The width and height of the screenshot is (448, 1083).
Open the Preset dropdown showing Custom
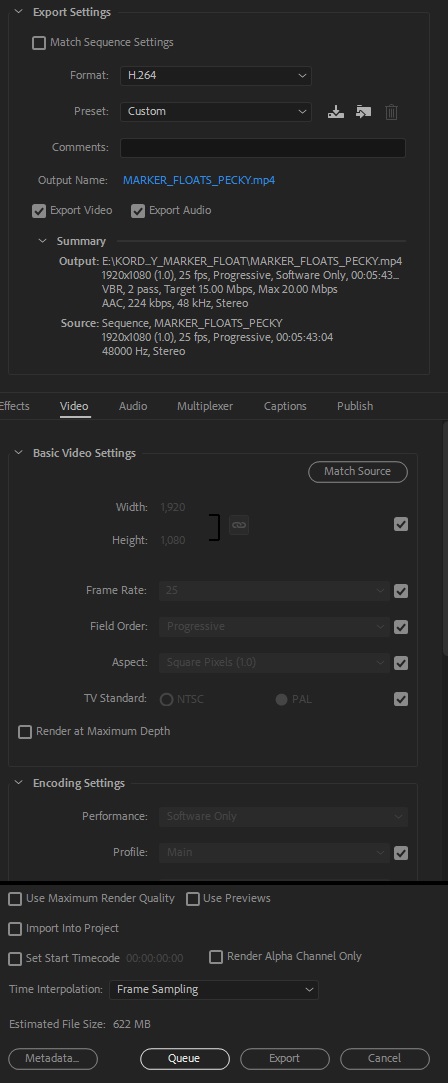click(x=215, y=111)
